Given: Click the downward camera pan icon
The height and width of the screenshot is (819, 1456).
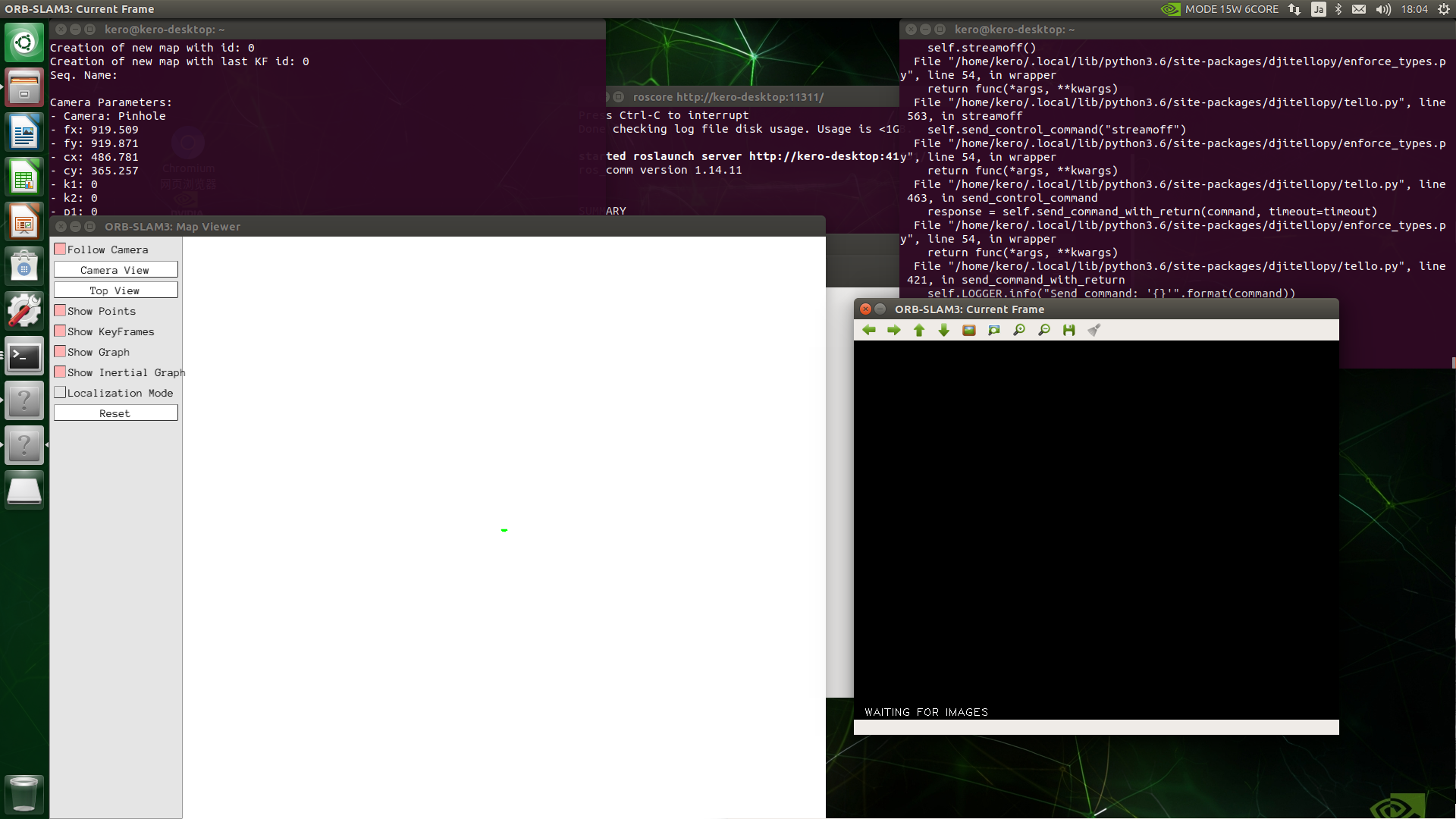Looking at the screenshot, I should click(x=944, y=330).
